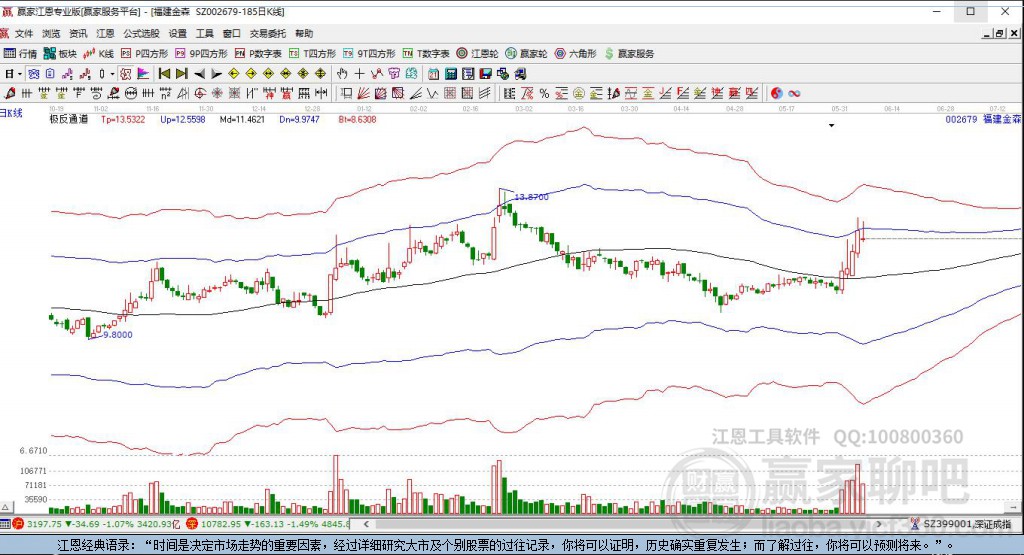1024x555 pixels.
Task: Open the 9T四方形 tool
Action: (x=369, y=54)
